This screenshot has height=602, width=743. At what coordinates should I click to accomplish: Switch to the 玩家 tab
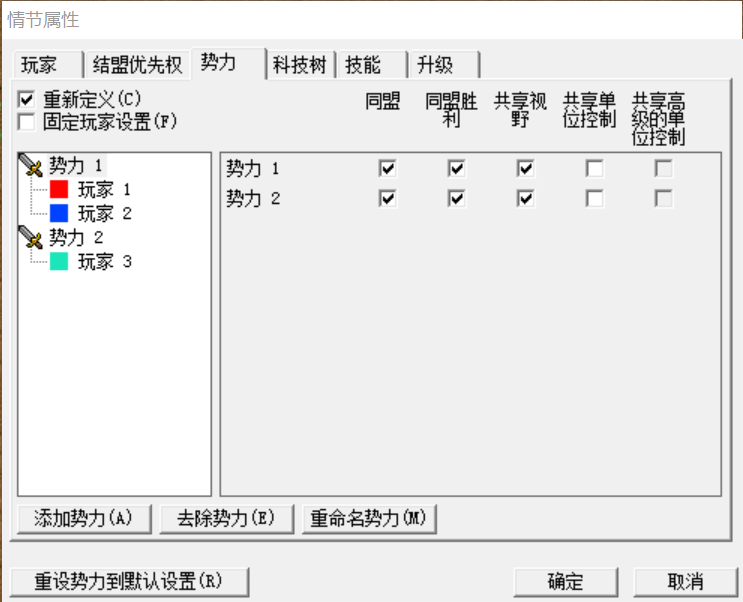click(46, 65)
